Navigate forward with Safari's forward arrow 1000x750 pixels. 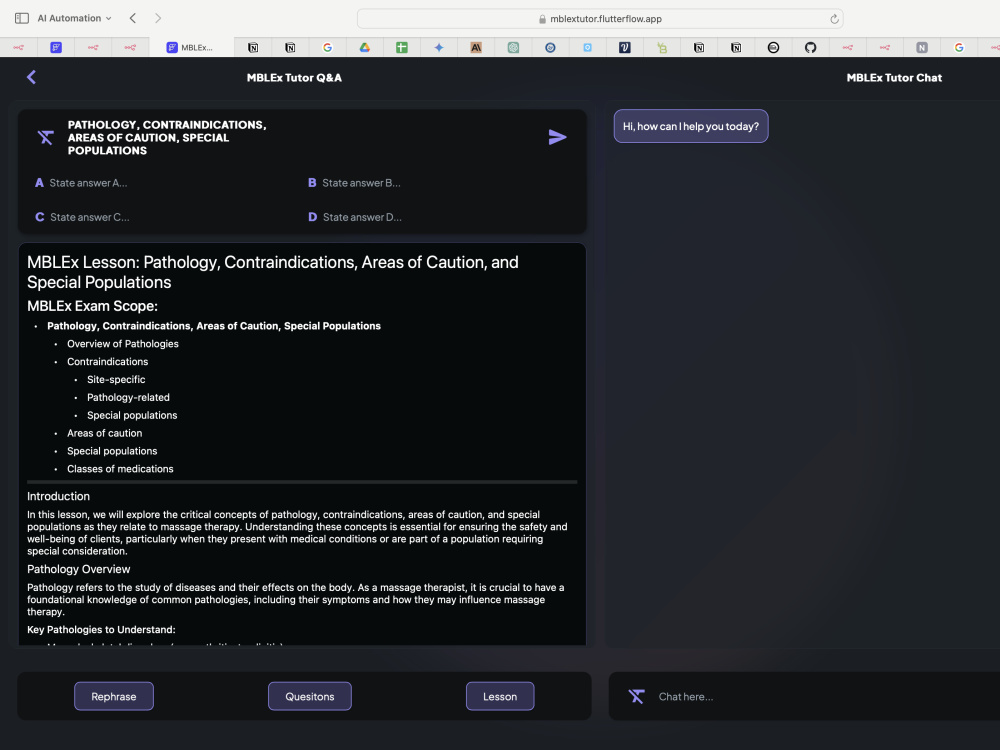pos(158,18)
